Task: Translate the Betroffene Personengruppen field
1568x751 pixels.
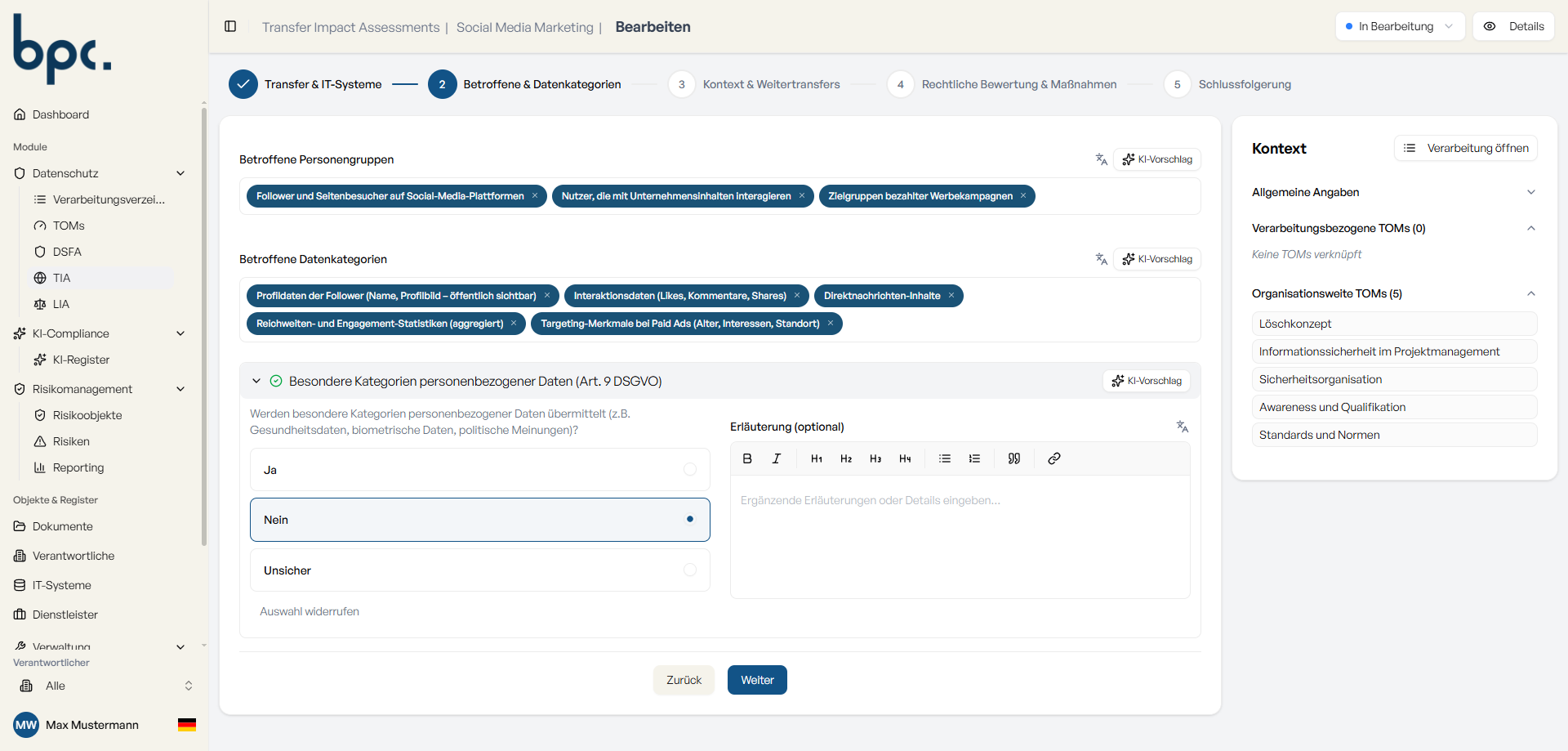Action: [1102, 159]
